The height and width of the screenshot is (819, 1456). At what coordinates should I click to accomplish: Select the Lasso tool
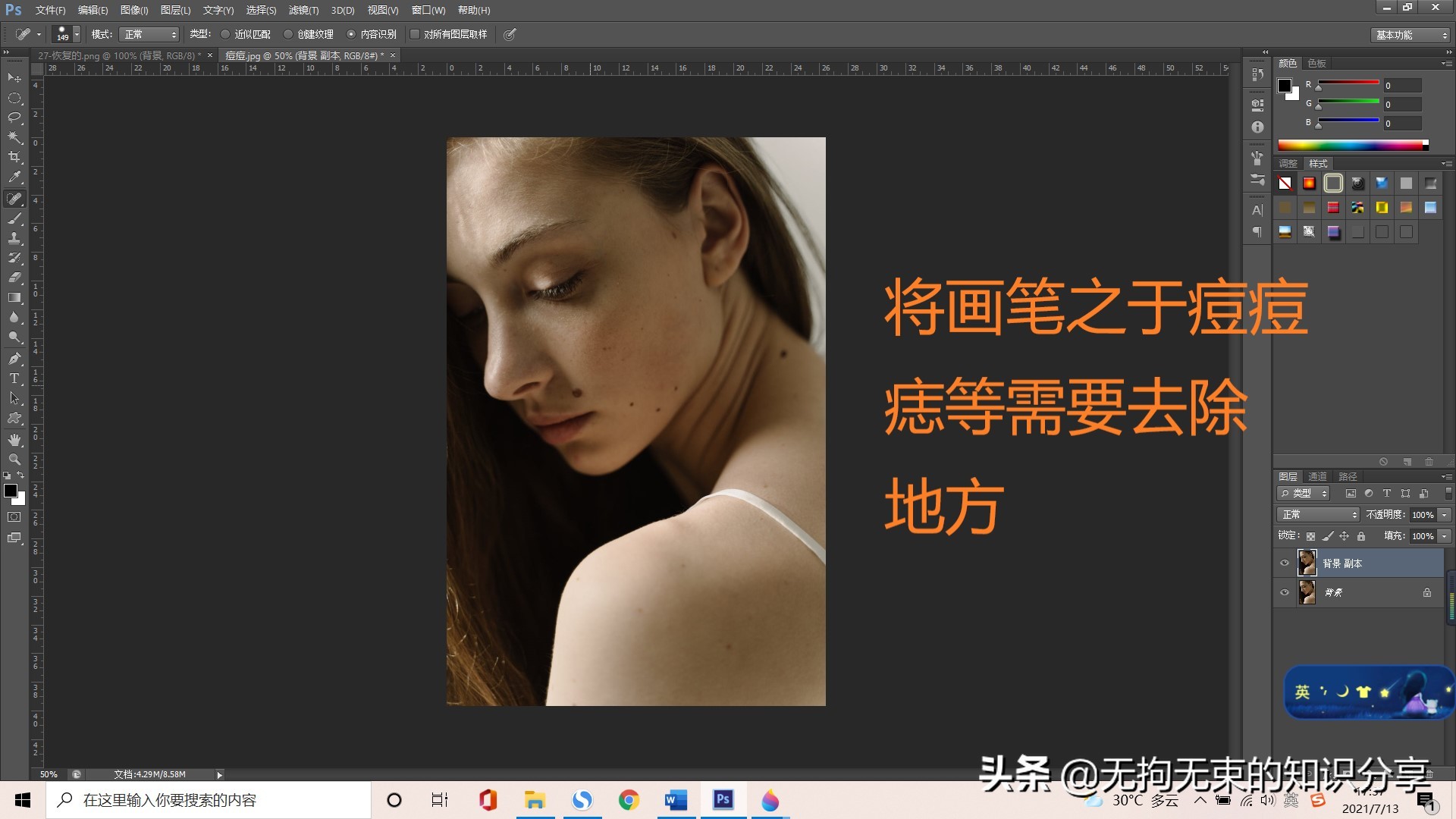point(14,118)
